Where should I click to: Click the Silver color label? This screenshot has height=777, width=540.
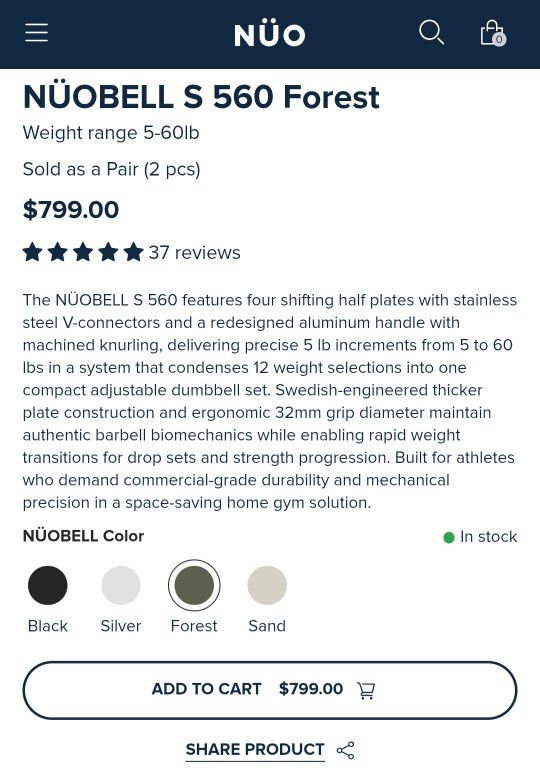(x=121, y=626)
